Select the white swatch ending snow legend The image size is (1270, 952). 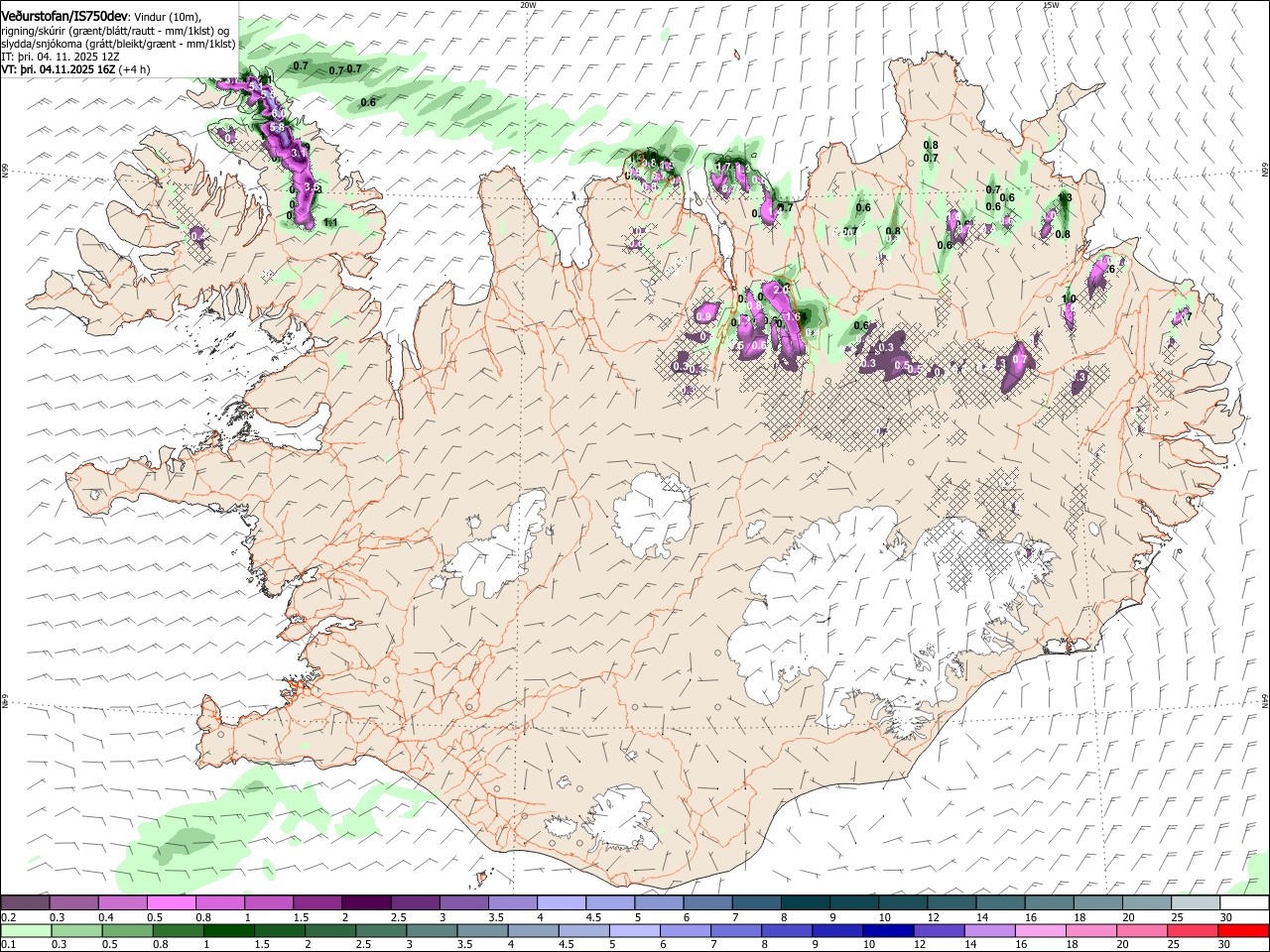1243,903
